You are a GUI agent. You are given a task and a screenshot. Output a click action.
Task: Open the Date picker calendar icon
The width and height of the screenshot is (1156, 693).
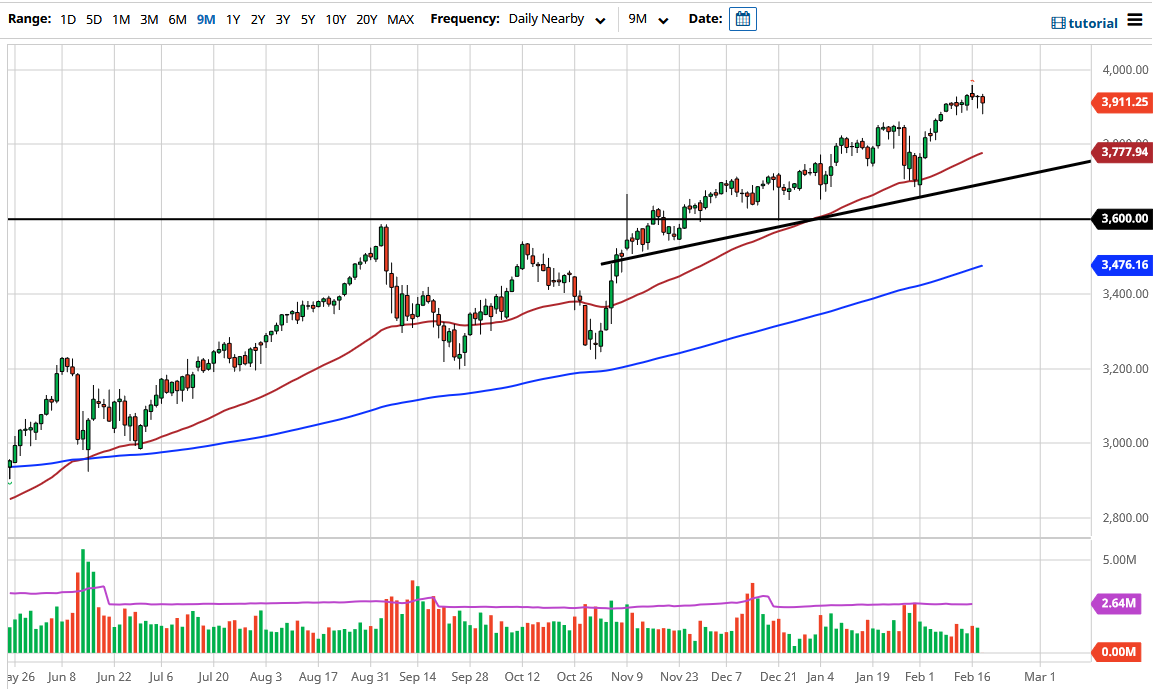pos(741,18)
